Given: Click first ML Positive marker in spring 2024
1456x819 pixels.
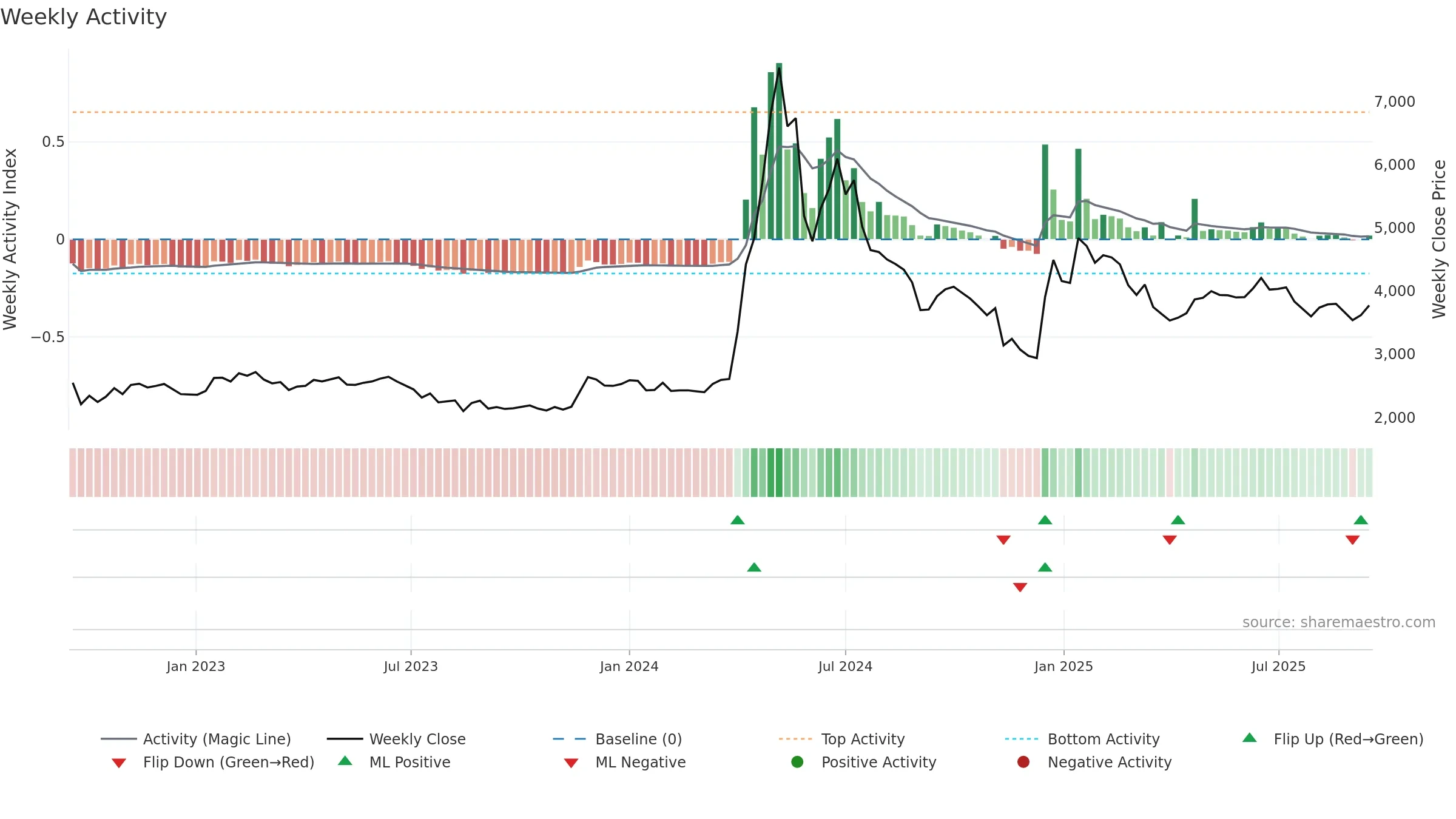Looking at the screenshot, I should [754, 567].
